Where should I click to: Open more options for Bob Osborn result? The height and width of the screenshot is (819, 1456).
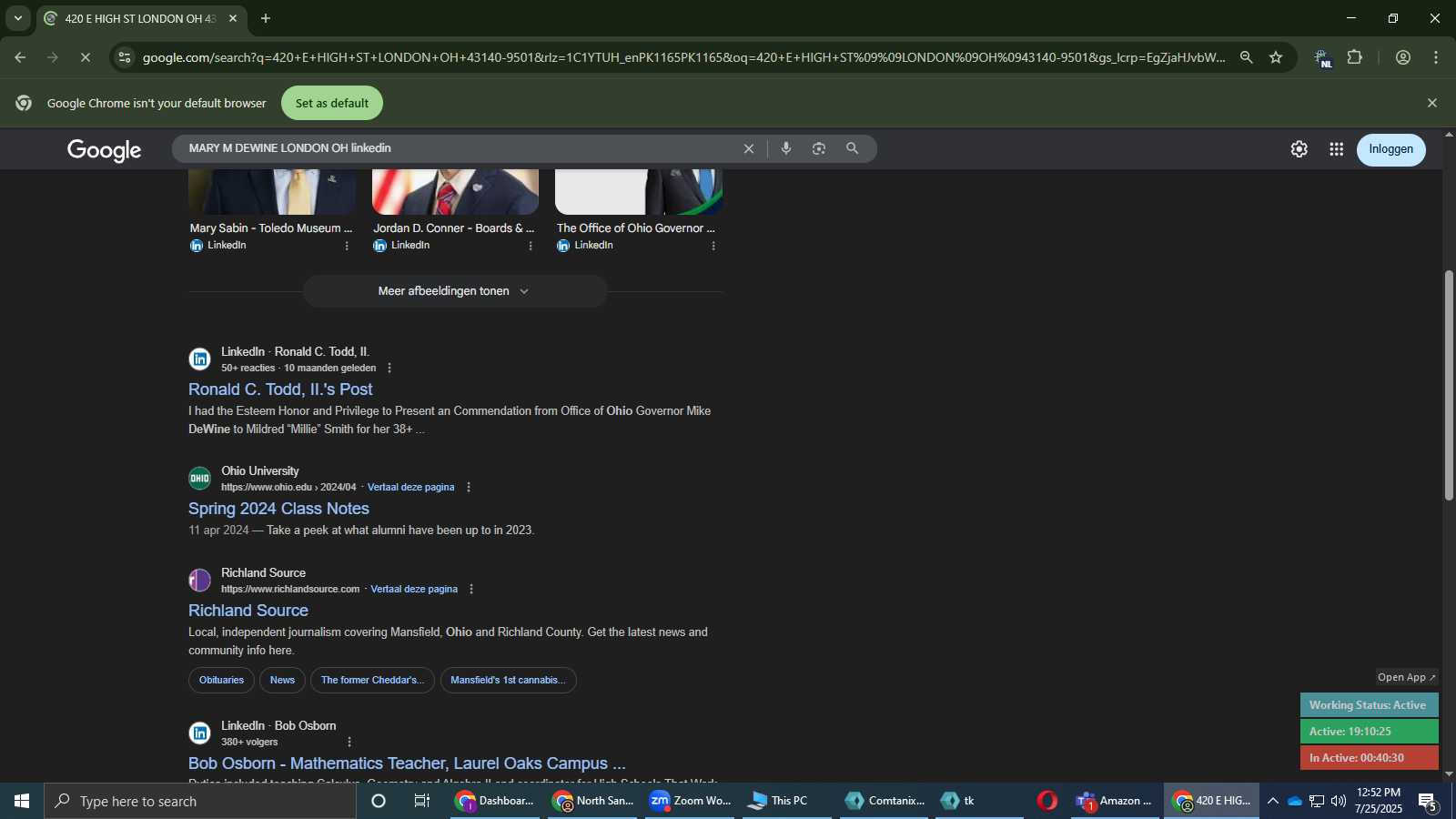(x=349, y=743)
